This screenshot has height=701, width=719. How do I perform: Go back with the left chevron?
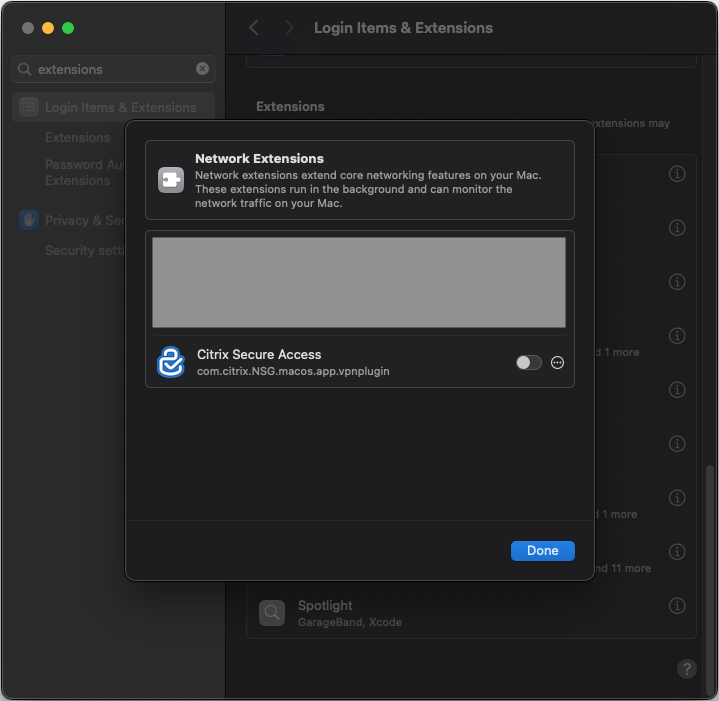[x=254, y=28]
